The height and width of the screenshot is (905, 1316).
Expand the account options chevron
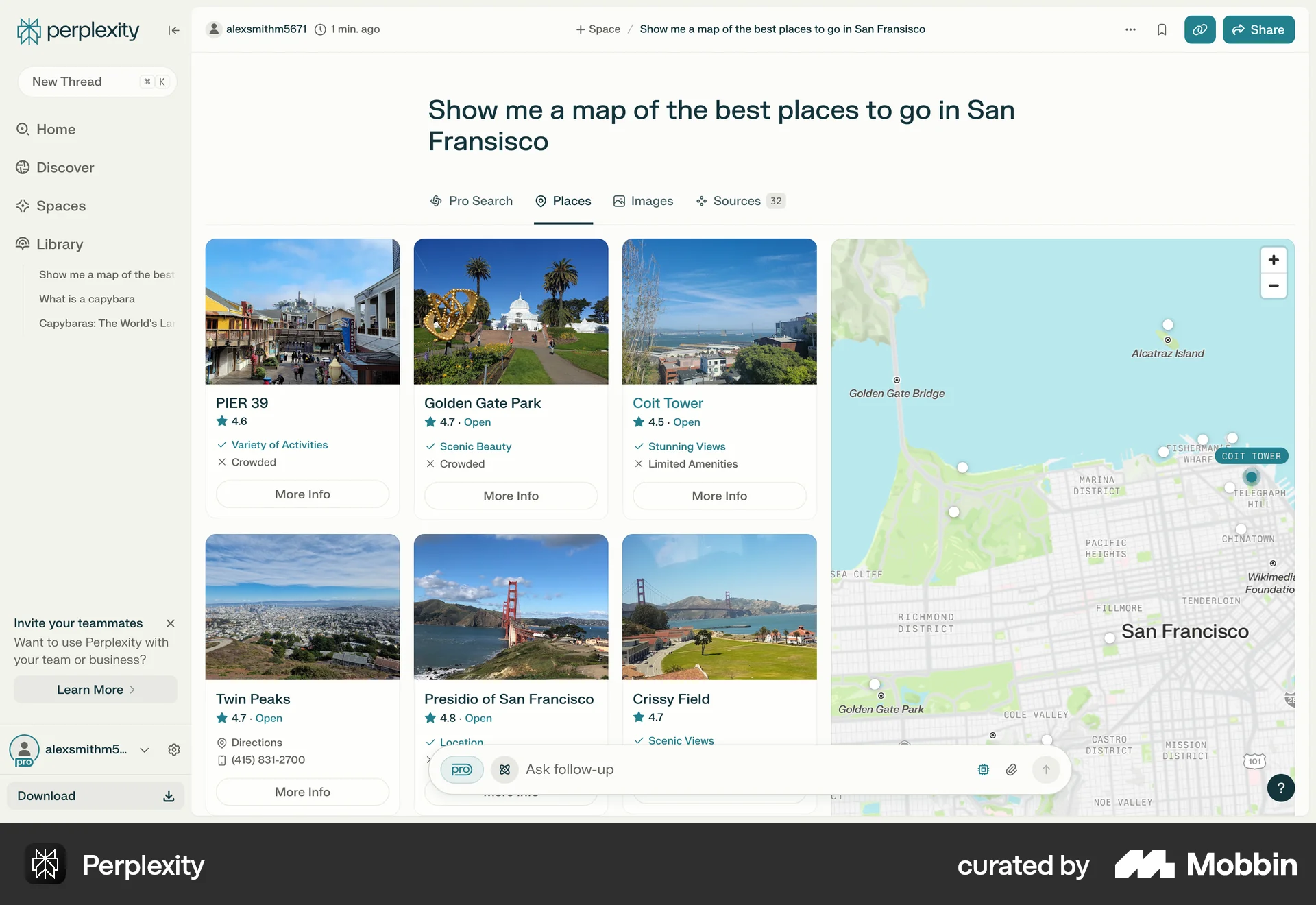pos(144,750)
